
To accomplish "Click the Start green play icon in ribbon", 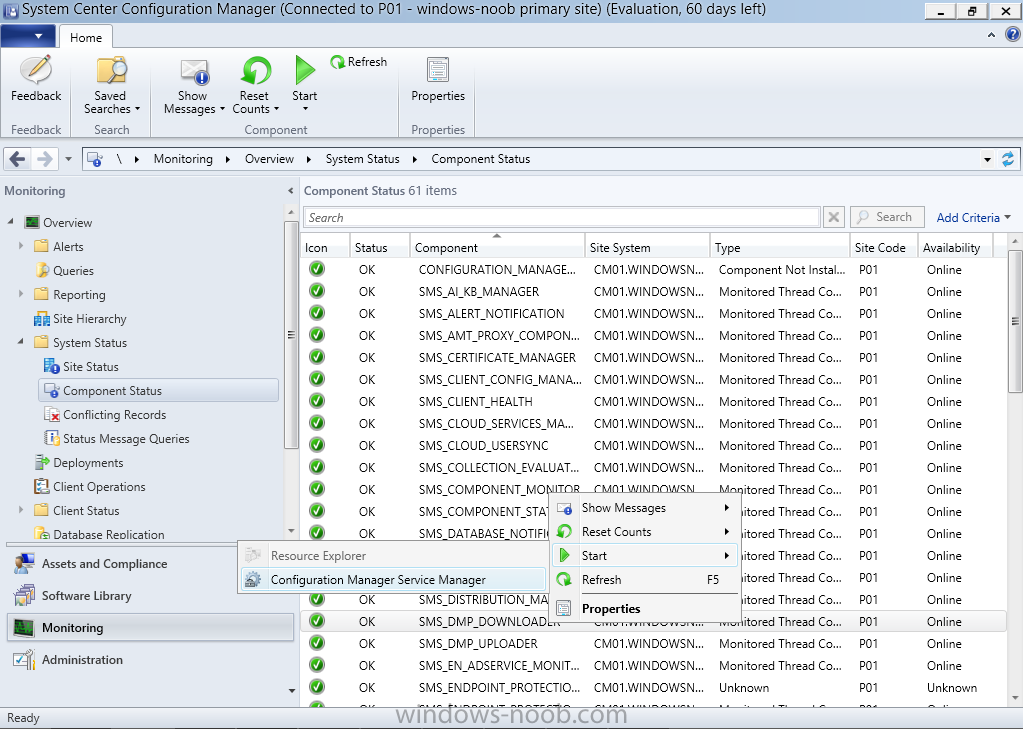I will click(304, 70).
